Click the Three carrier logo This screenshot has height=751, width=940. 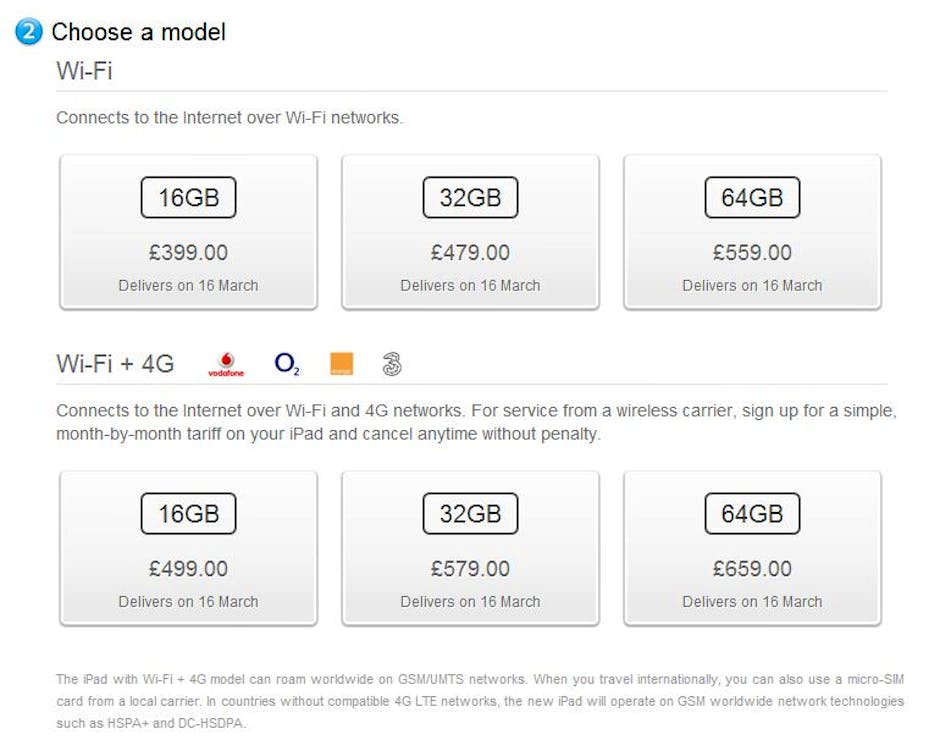392,364
